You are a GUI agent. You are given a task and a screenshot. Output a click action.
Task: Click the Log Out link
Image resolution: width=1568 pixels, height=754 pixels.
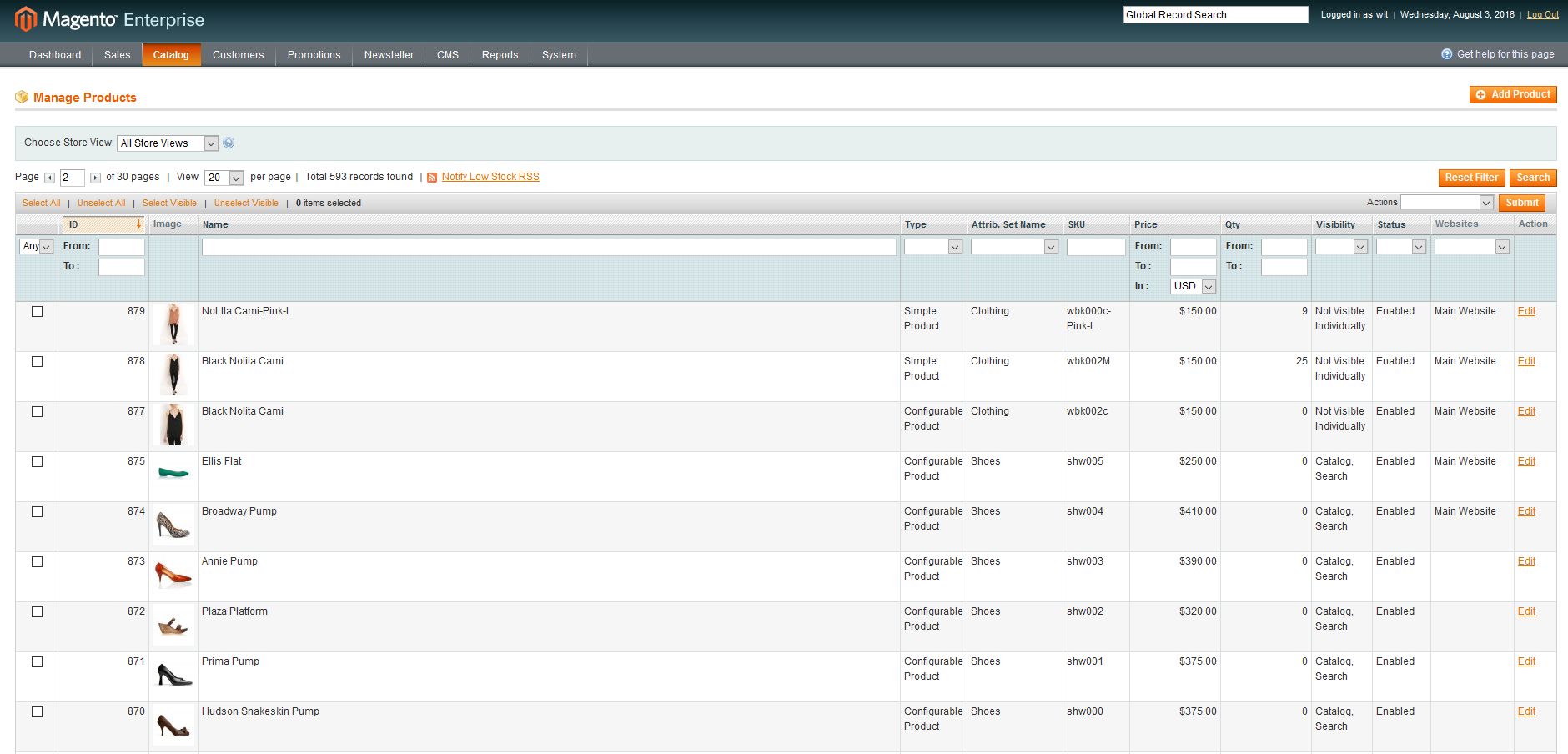1543,14
